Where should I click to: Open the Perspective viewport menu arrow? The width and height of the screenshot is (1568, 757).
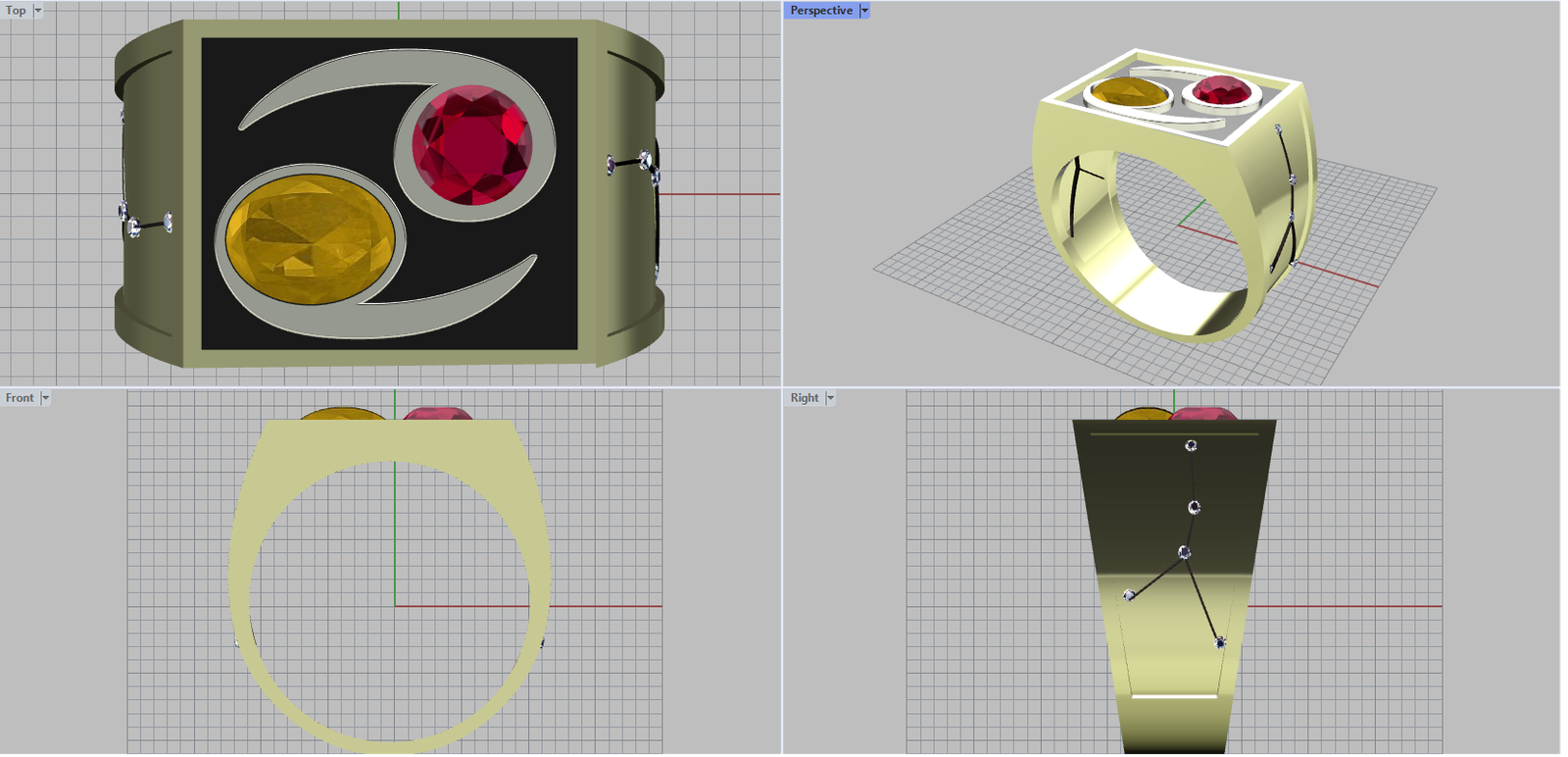click(864, 11)
